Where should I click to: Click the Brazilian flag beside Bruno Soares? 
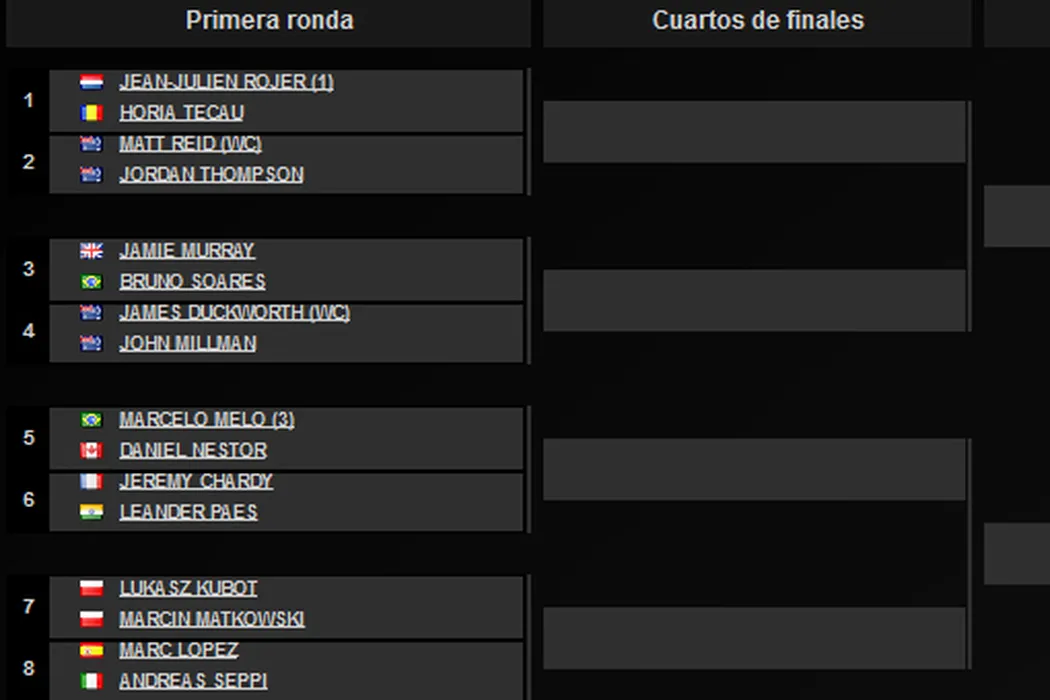92,282
